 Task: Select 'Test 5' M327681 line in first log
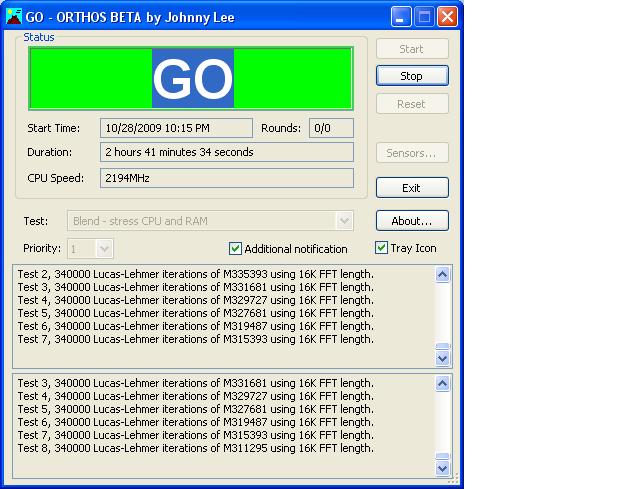pos(196,313)
